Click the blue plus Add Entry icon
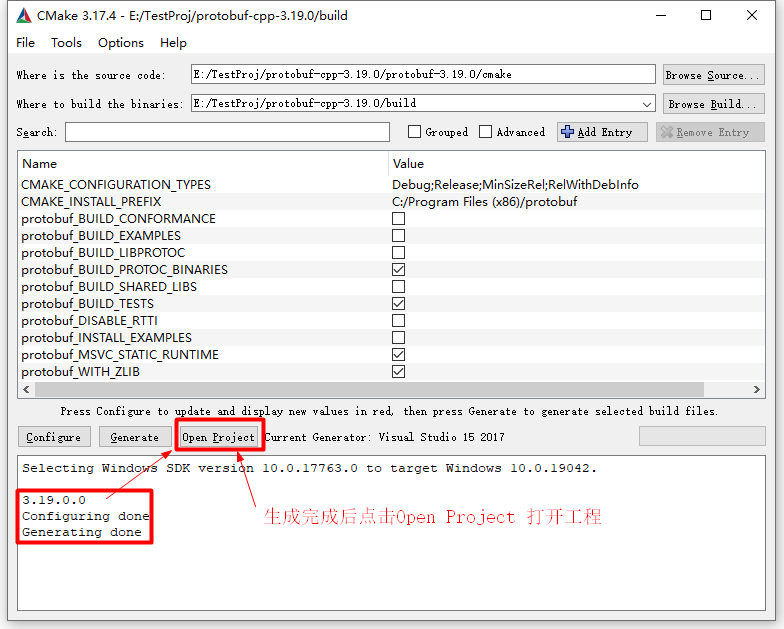 (567, 132)
